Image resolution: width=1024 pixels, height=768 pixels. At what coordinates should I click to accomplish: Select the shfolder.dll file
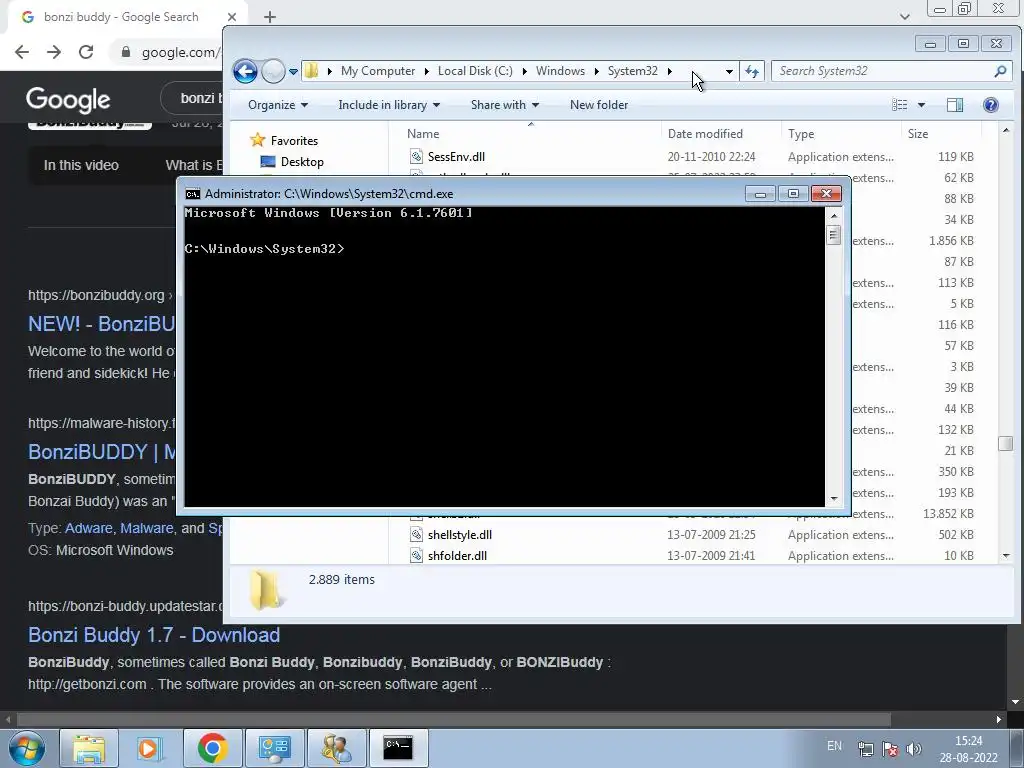tap(457, 556)
